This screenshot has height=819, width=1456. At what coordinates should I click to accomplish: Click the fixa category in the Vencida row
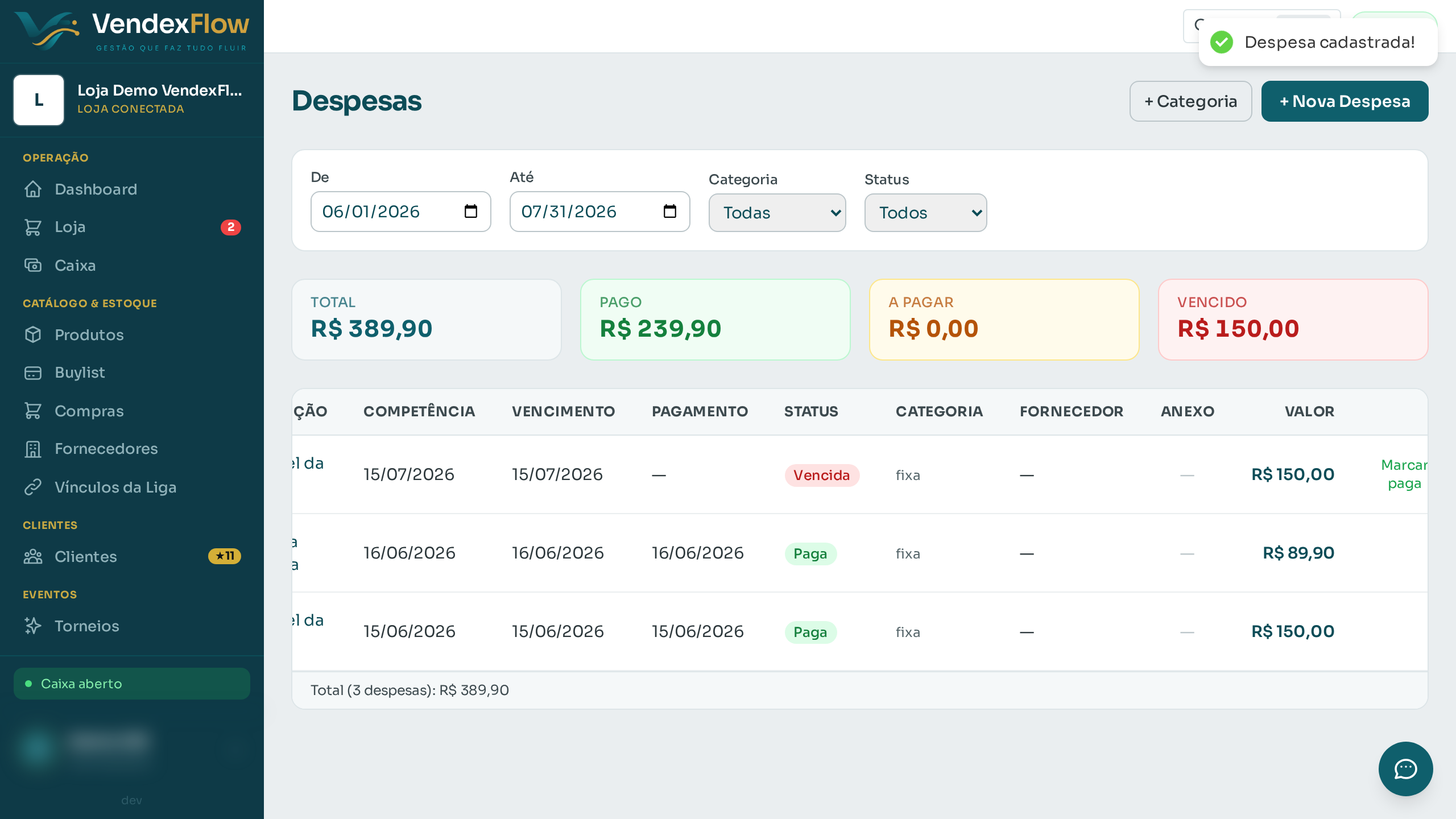[x=908, y=475]
